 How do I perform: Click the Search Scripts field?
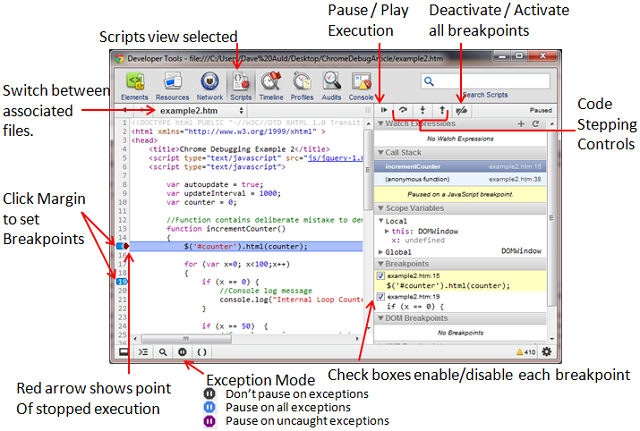point(485,82)
